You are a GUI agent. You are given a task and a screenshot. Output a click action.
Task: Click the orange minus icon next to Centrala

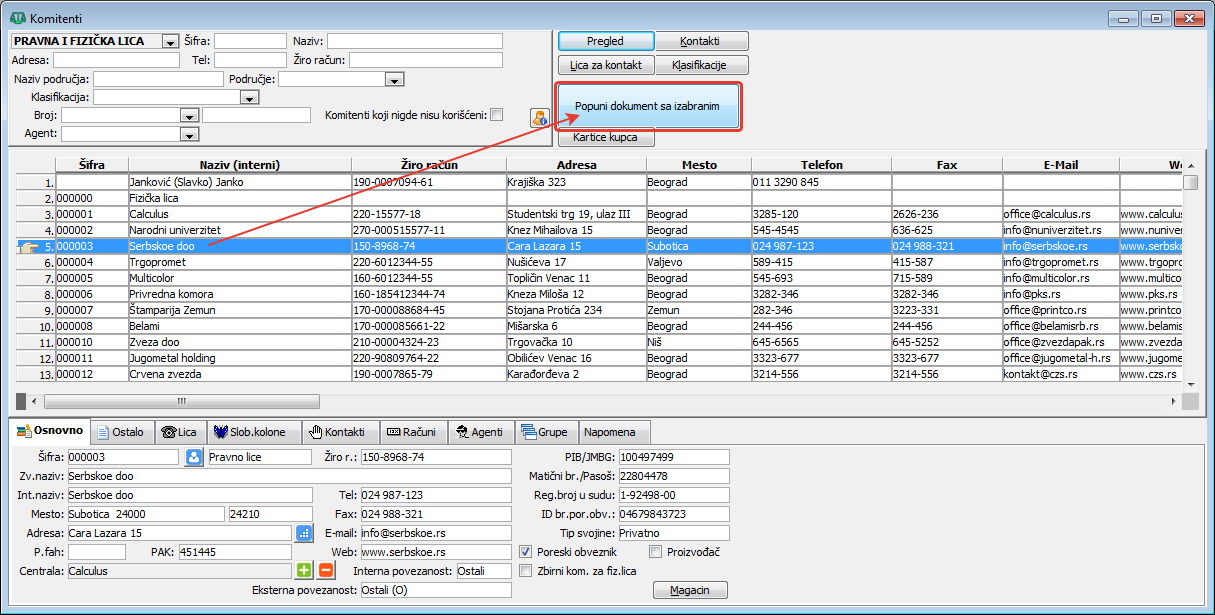pyautogui.click(x=325, y=571)
